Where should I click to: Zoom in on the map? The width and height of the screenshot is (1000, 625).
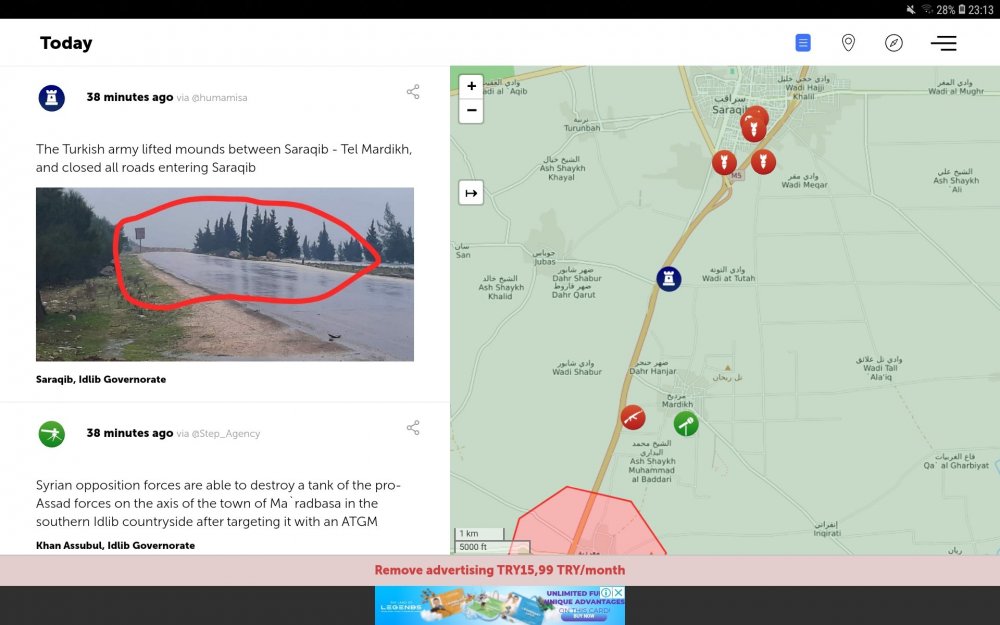coord(471,86)
